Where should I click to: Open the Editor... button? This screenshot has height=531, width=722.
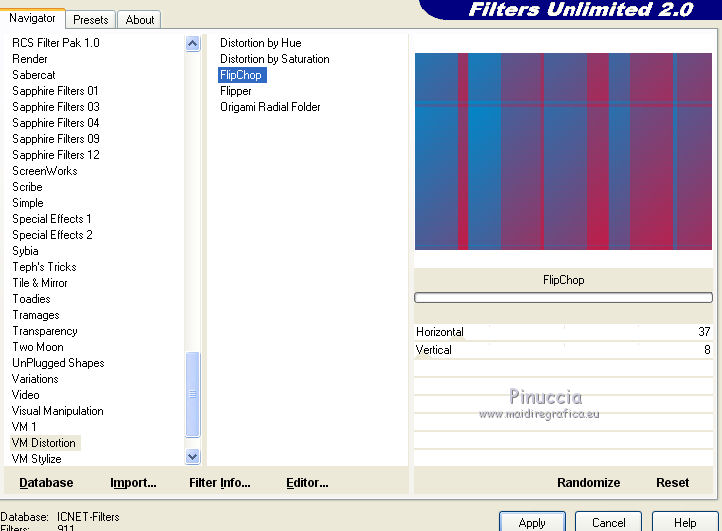point(307,483)
